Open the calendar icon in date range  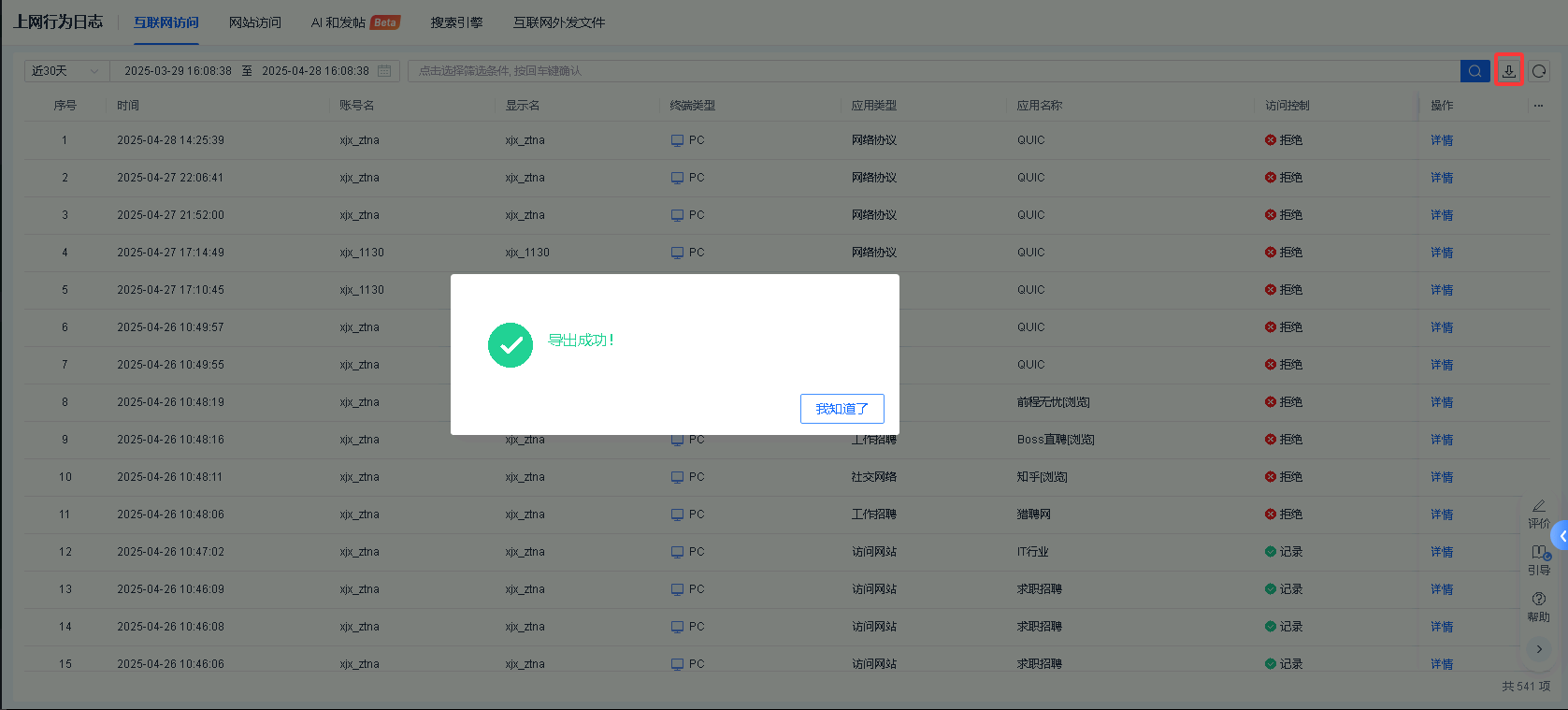coord(384,71)
